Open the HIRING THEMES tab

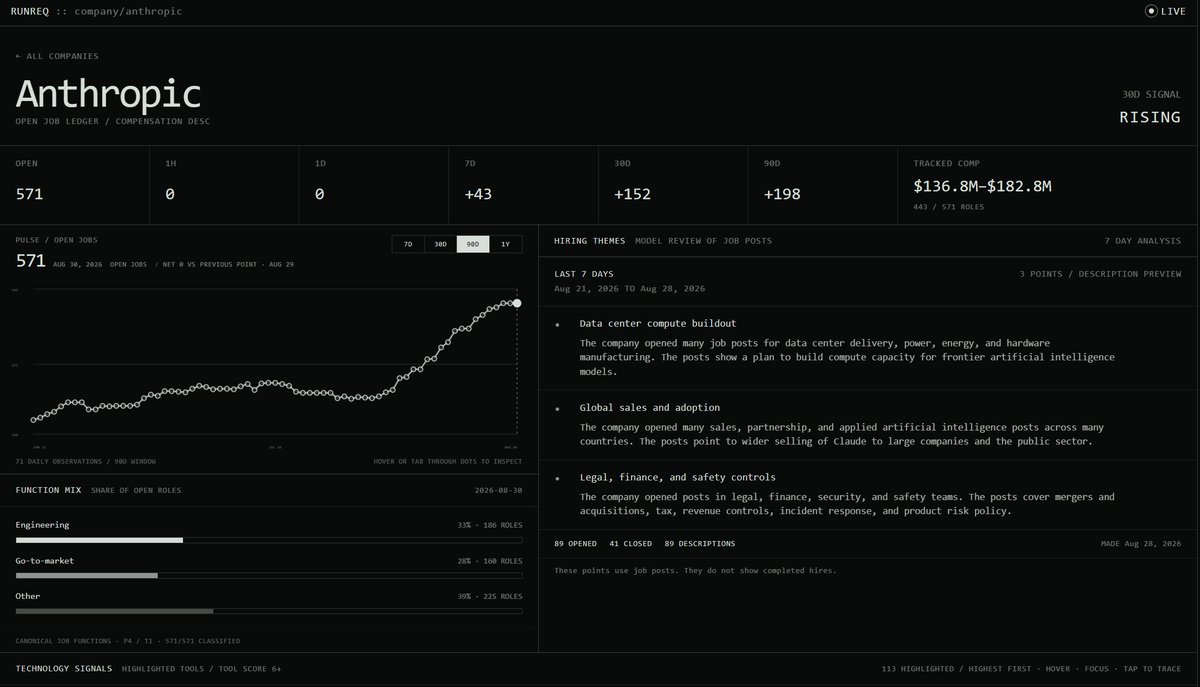click(x=589, y=241)
